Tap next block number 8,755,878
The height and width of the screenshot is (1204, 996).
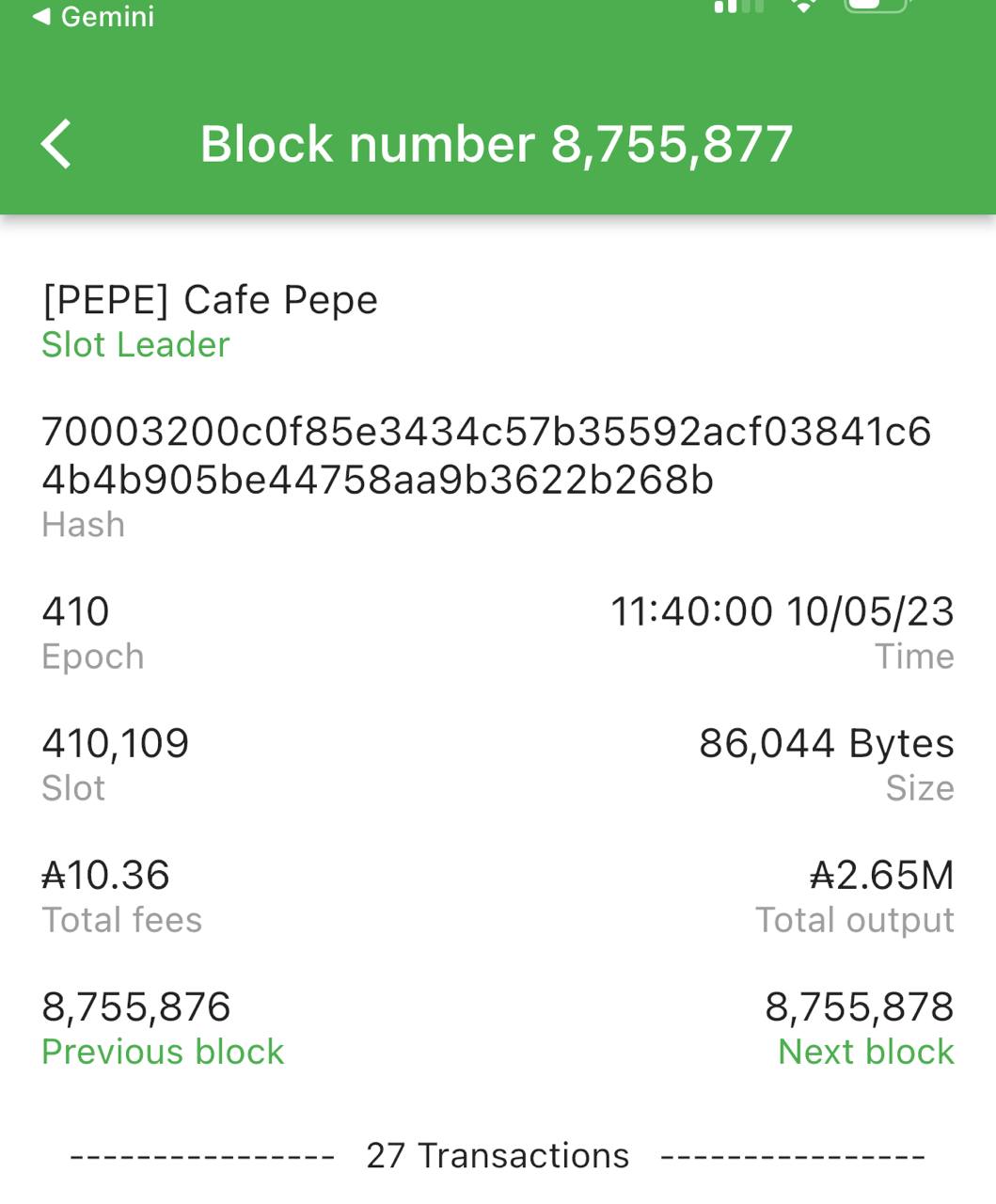coord(860,1007)
